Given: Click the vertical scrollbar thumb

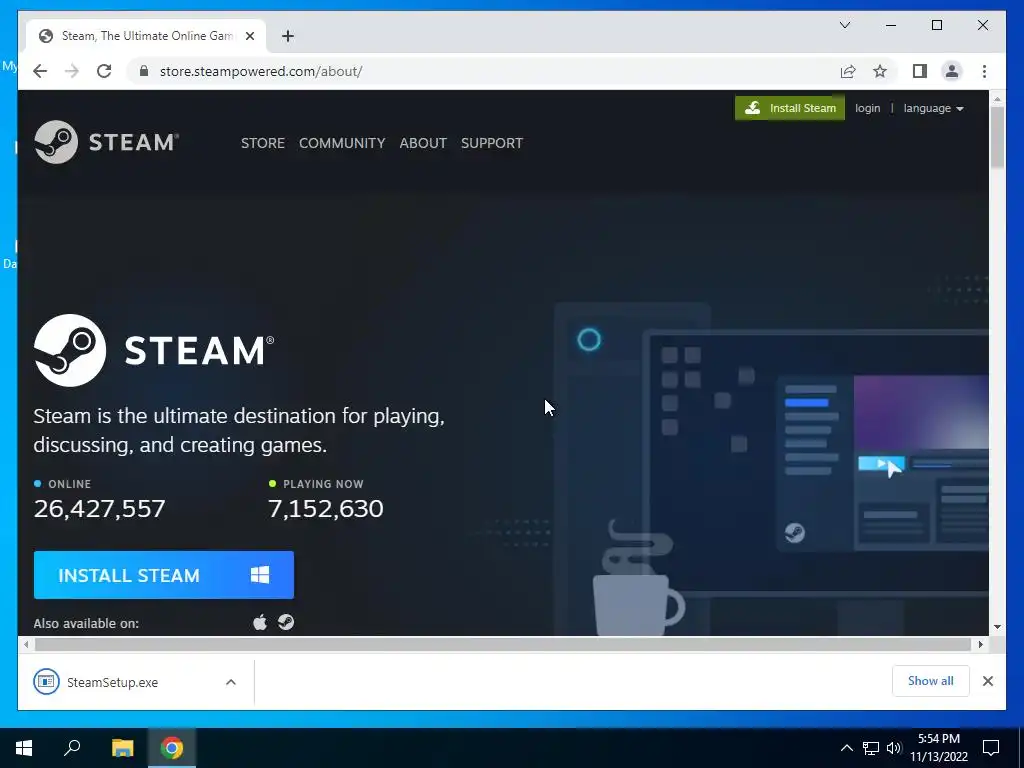Looking at the screenshot, I should [997, 136].
